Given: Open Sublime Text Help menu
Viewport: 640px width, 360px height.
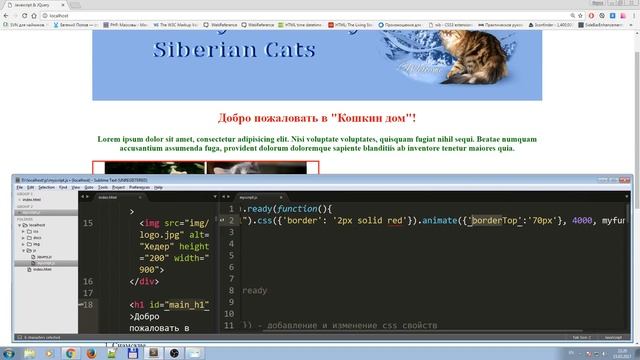Looking at the screenshot, I should tap(158, 187).
